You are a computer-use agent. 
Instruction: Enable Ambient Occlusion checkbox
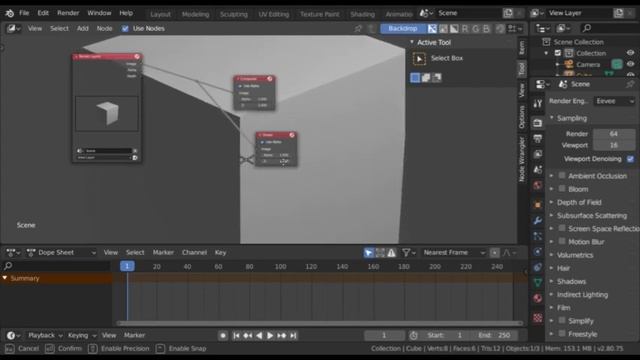[x=562, y=176]
